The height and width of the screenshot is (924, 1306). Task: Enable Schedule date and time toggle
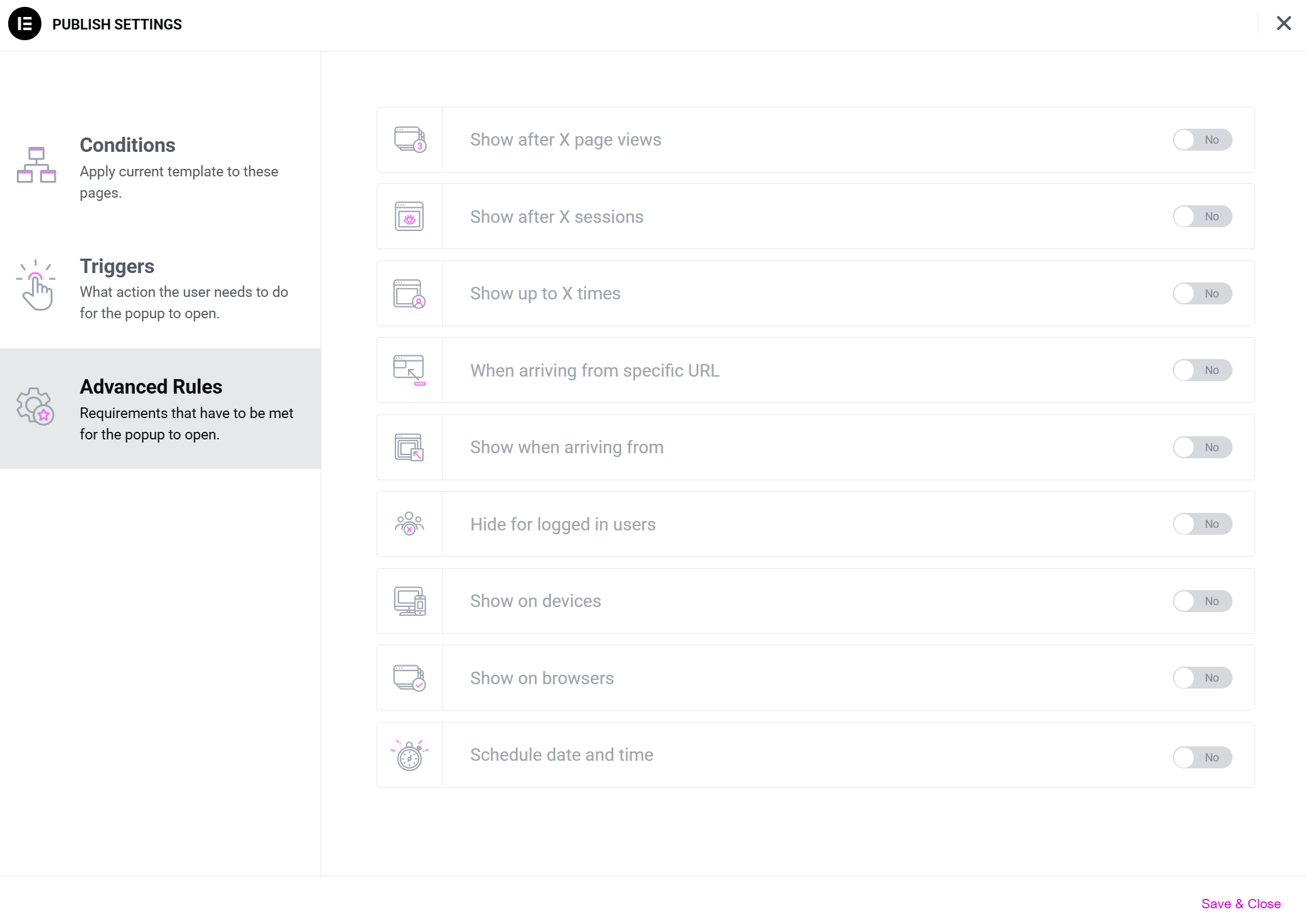pos(1202,758)
